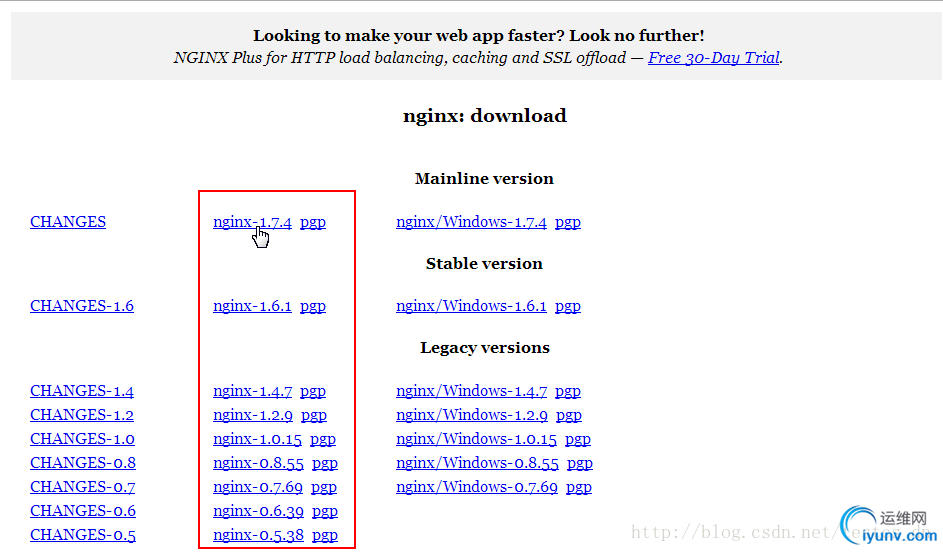Open pgp signature for nginx/Windows-0.8.55
The height and width of the screenshot is (552, 943).
click(580, 464)
